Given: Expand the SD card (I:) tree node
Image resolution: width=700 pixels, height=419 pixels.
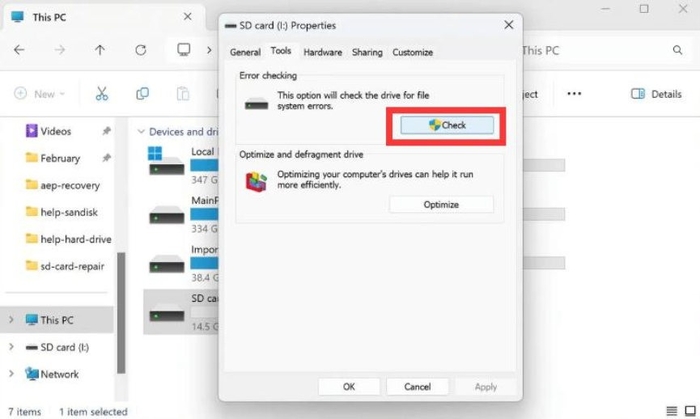Looking at the screenshot, I should (x=11, y=347).
